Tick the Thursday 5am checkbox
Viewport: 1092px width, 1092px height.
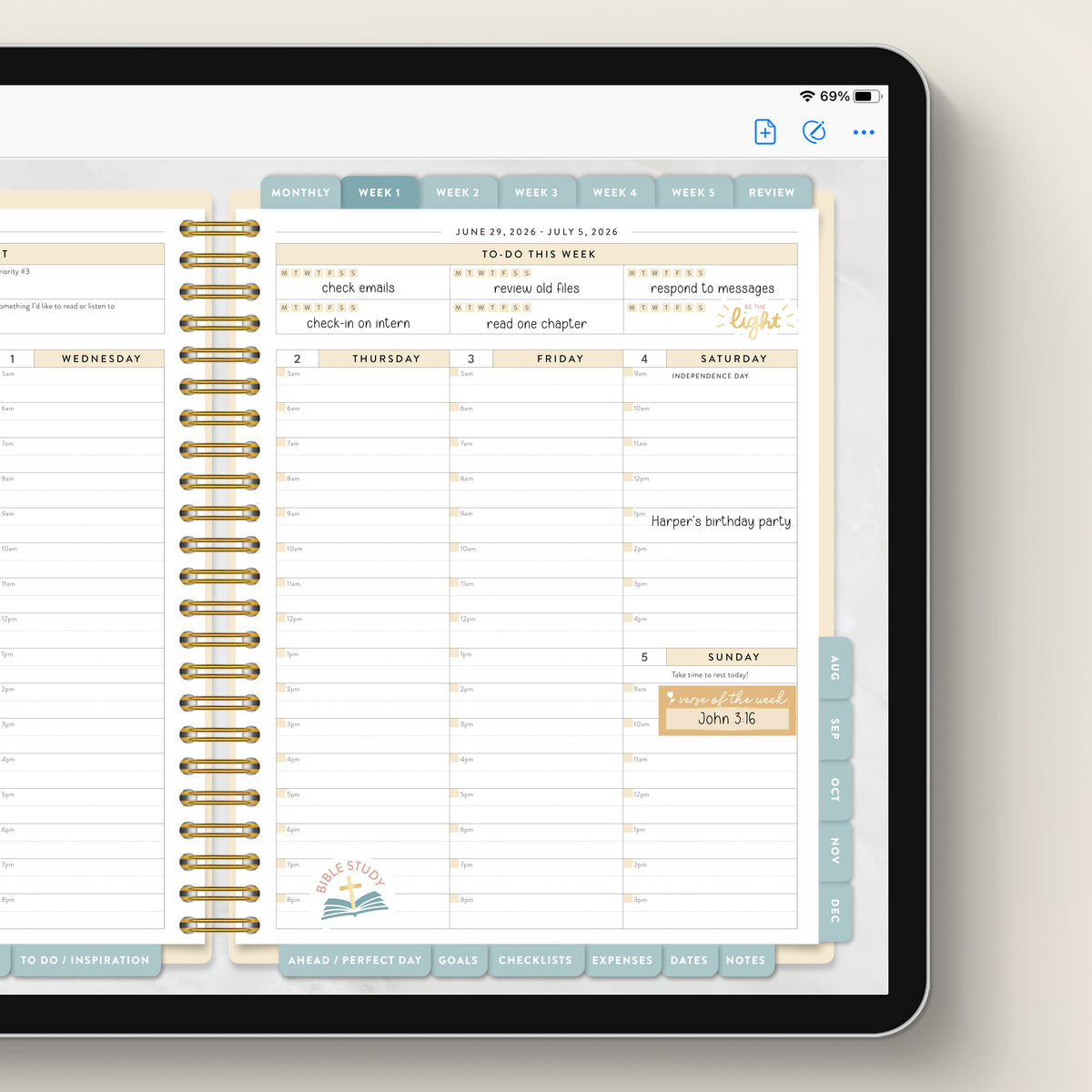tap(281, 372)
